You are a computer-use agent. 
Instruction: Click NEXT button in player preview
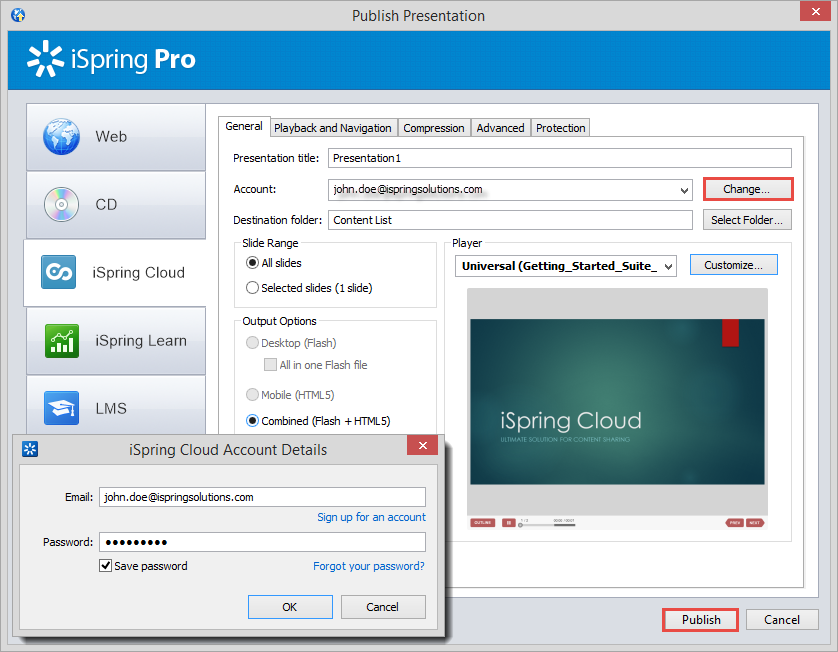coord(755,523)
